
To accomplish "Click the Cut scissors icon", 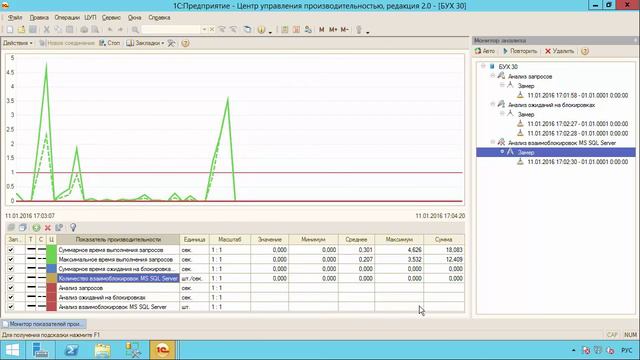I will tap(47, 30).
